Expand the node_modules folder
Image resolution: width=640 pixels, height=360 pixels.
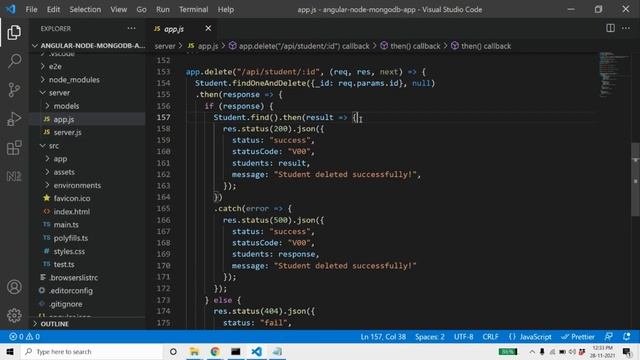click(x=74, y=80)
